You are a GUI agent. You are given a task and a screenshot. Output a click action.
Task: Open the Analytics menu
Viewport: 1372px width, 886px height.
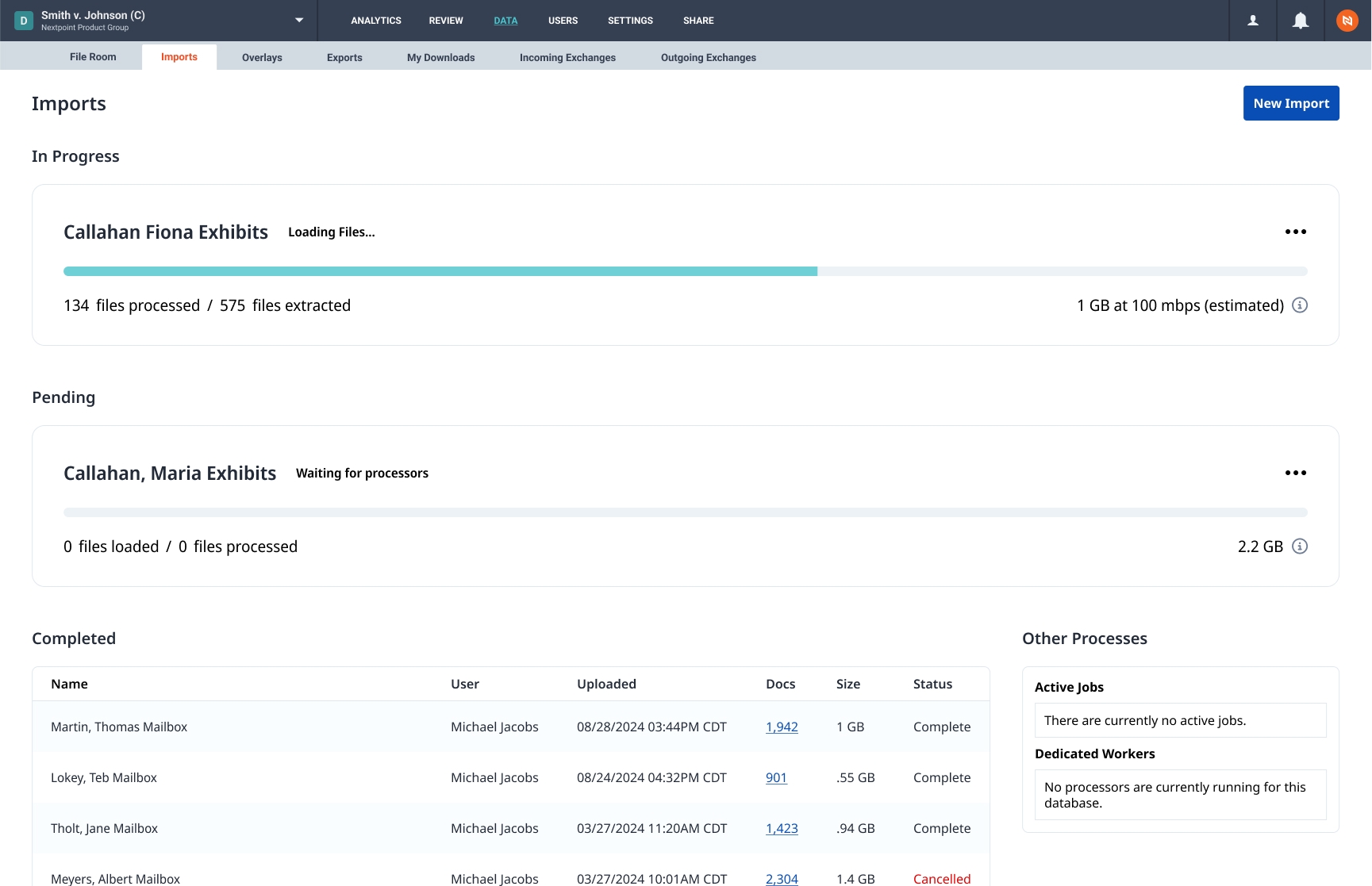[375, 21]
